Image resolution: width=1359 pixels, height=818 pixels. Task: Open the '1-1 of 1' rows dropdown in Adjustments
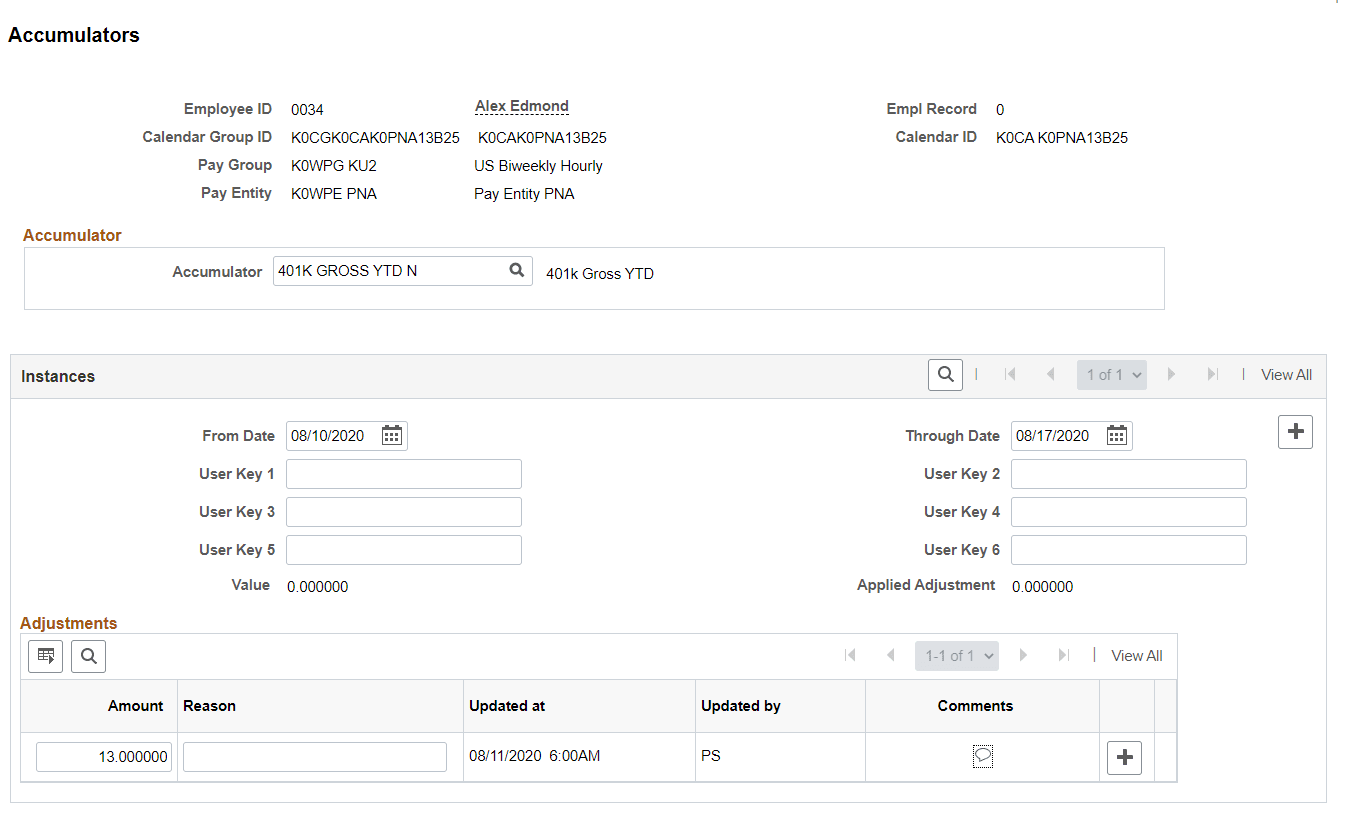pos(956,655)
